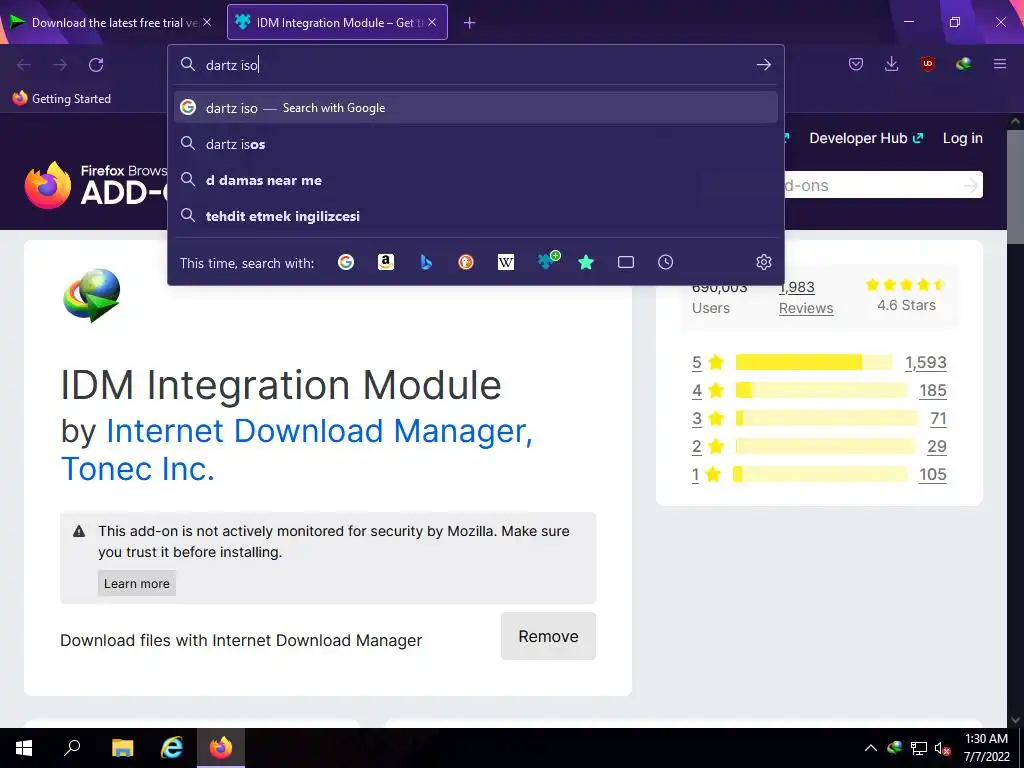Search this time with Bing
This screenshot has width=1024, height=768.
click(426, 262)
